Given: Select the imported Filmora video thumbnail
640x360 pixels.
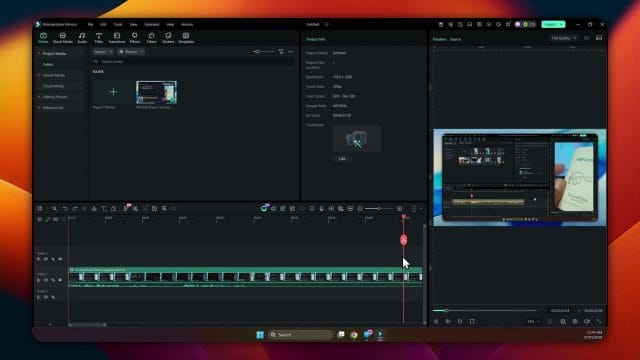Looking at the screenshot, I should click(x=156, y=92).
